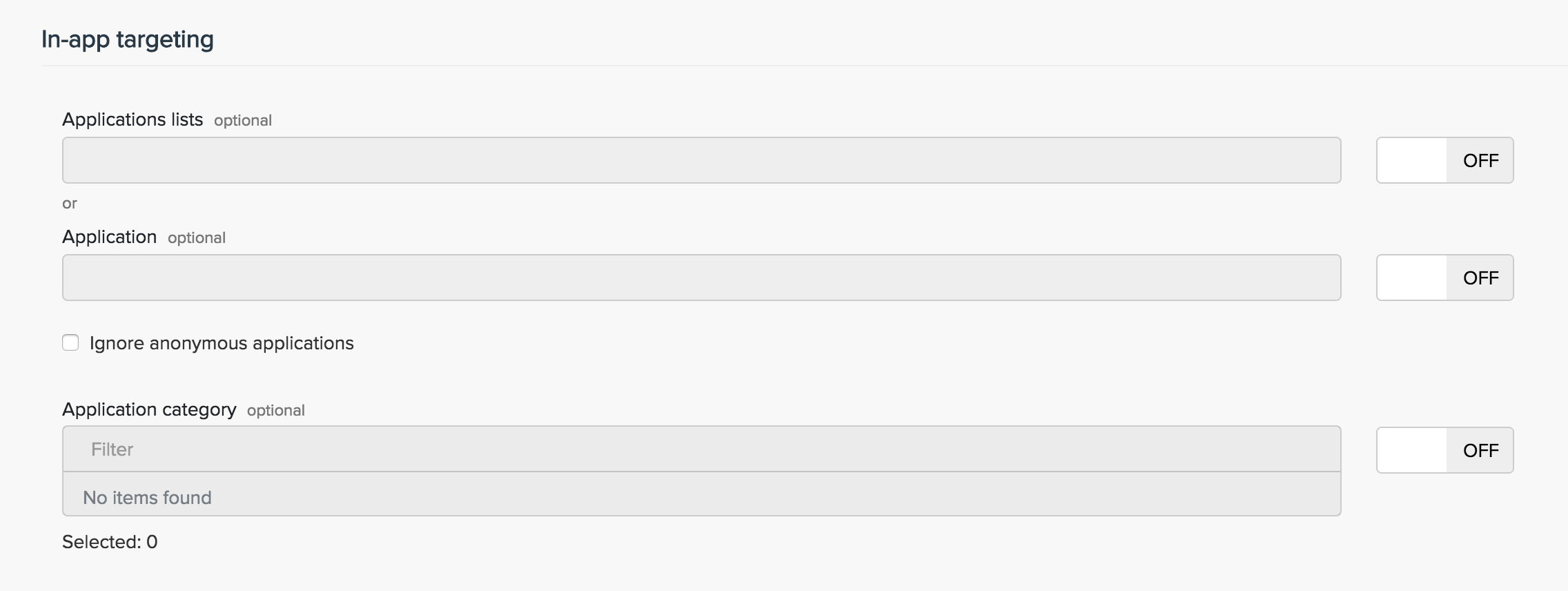Click the Selected: 0 counter text
Image resolution: width=1568 pixels, height=591 pixels.
[x=110, y=542]
